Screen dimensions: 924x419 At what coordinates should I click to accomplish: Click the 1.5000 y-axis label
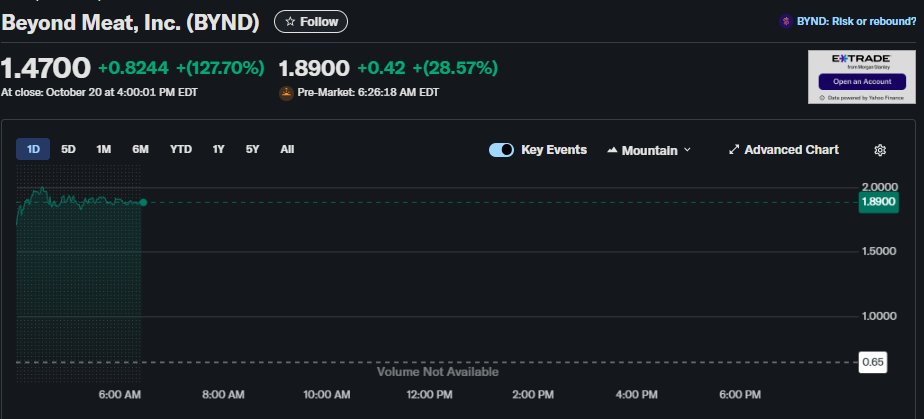(x=880, y=252)
